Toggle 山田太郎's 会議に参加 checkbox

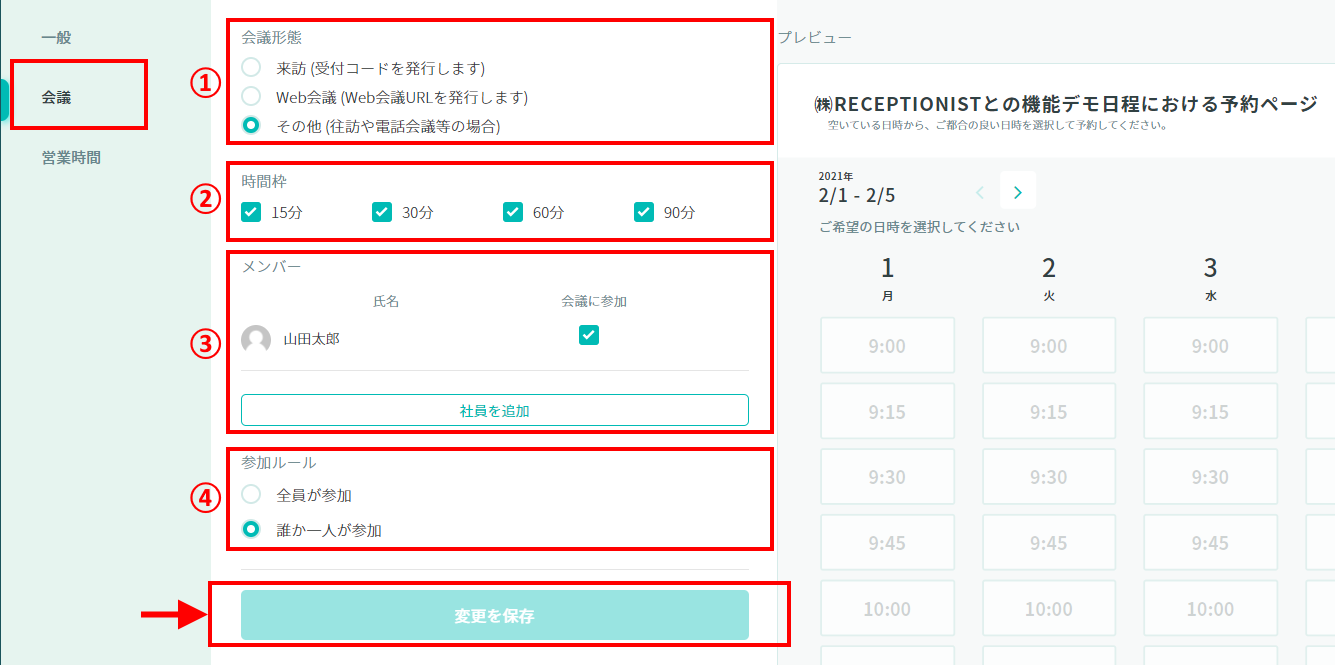589,335
